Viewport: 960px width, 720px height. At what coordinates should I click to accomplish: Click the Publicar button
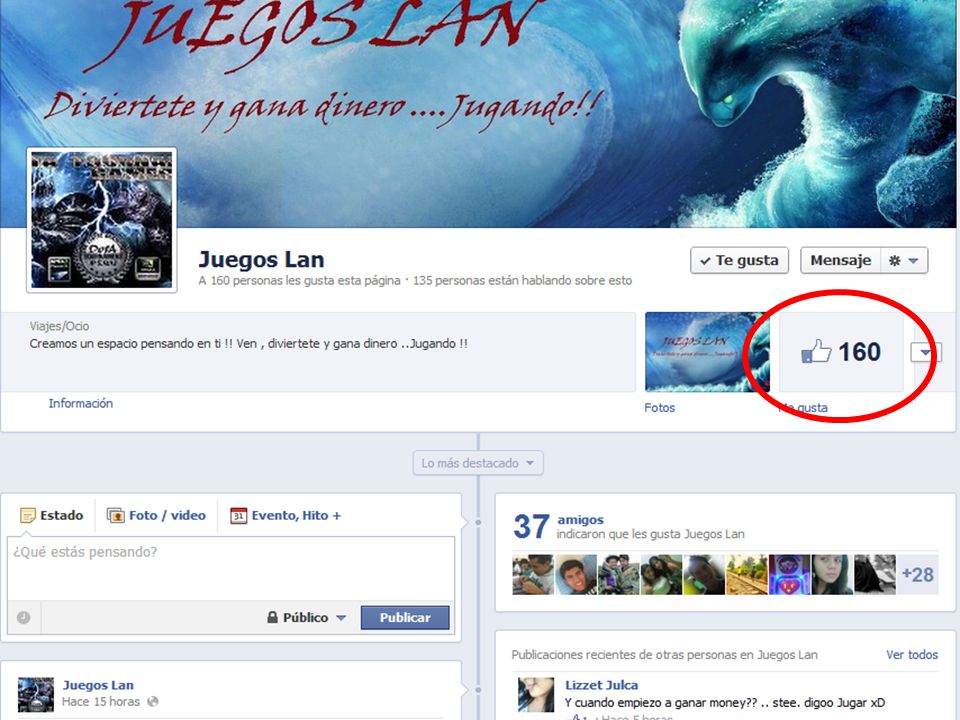405,617
